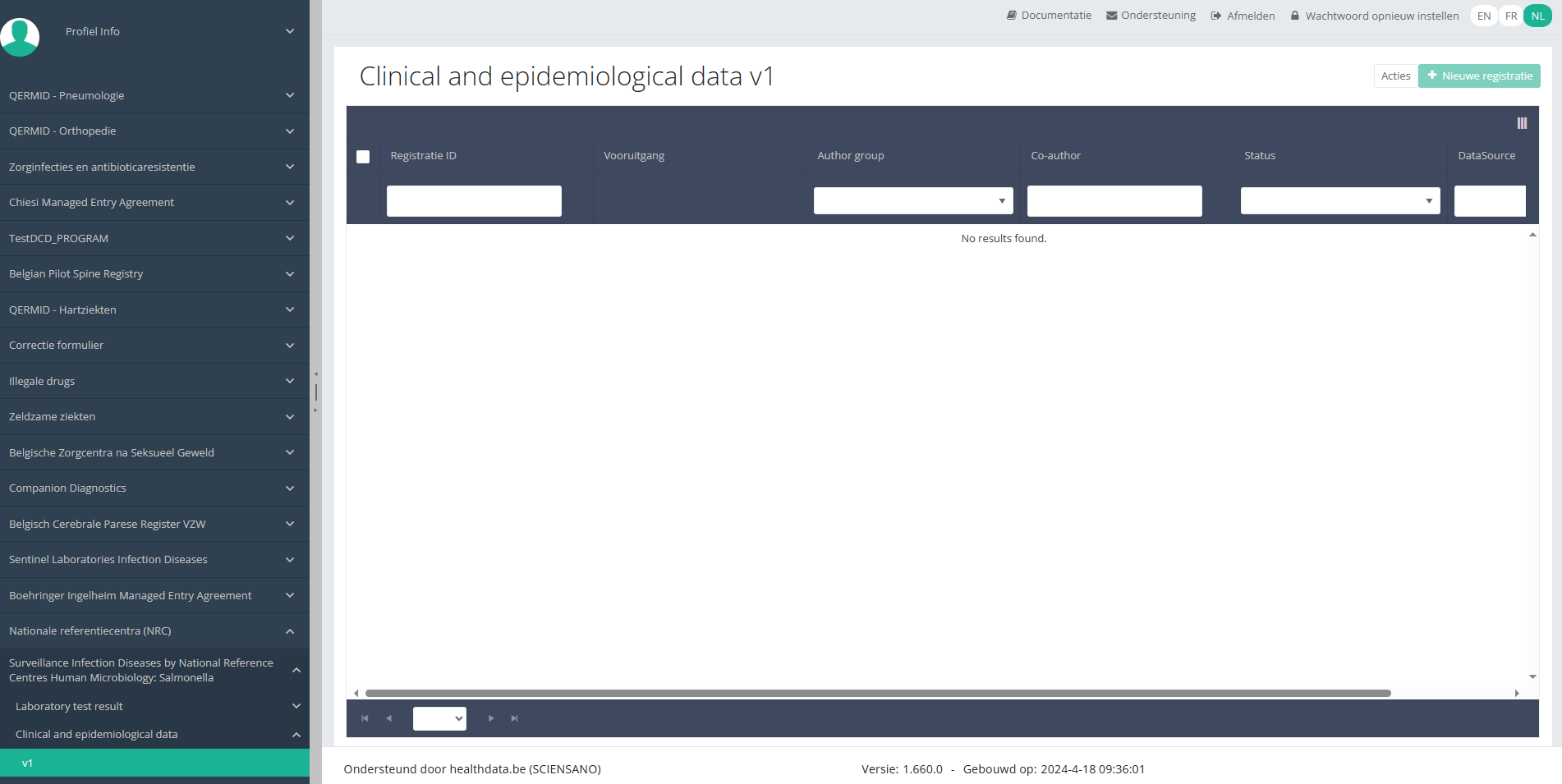
Task: Open the Author group filter dropdown
Action: click(912, 201)
